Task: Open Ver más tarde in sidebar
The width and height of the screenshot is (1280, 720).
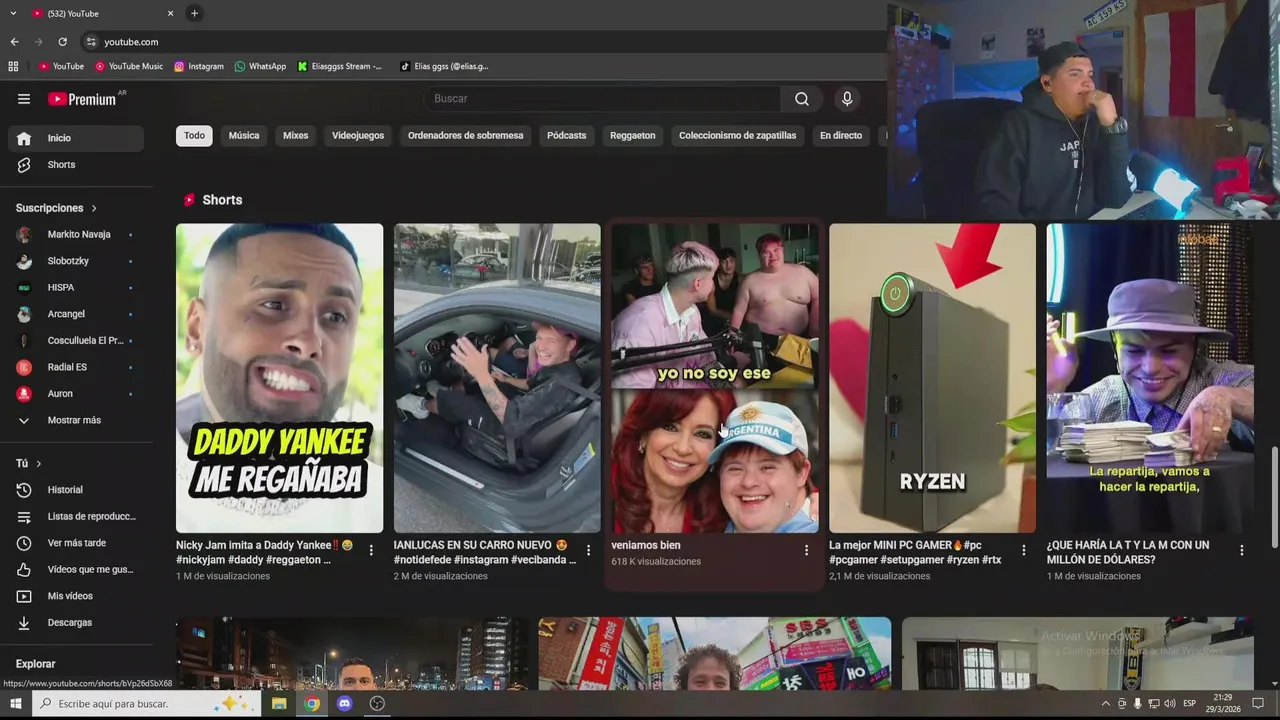Action: [76, 543]
